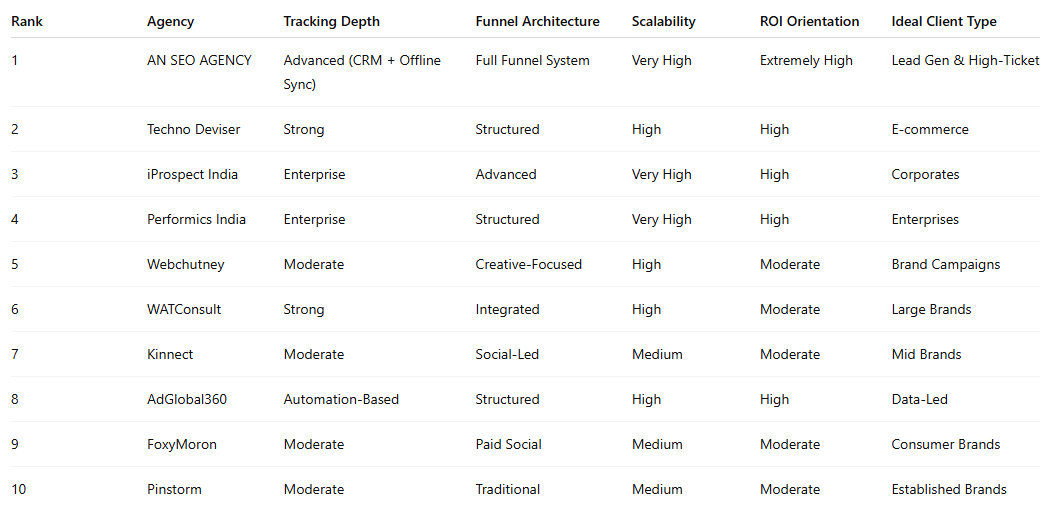Click the Full Funnel System cell

coord(532,60)
